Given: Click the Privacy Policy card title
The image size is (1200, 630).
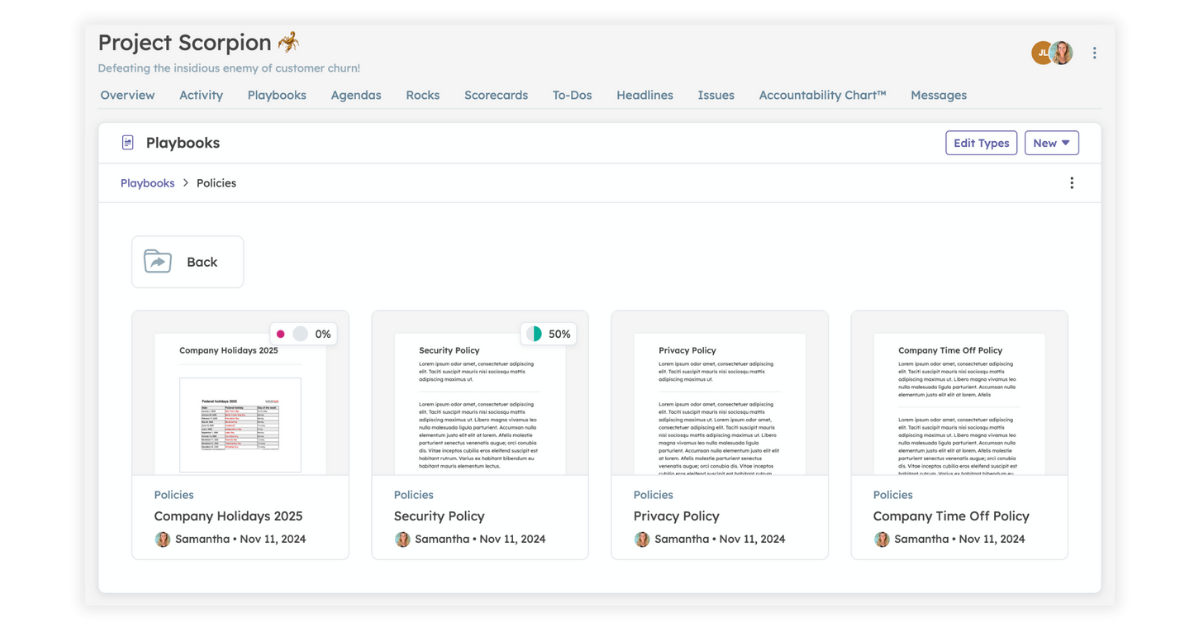Looking at the screenshot, I should (676, 516).
